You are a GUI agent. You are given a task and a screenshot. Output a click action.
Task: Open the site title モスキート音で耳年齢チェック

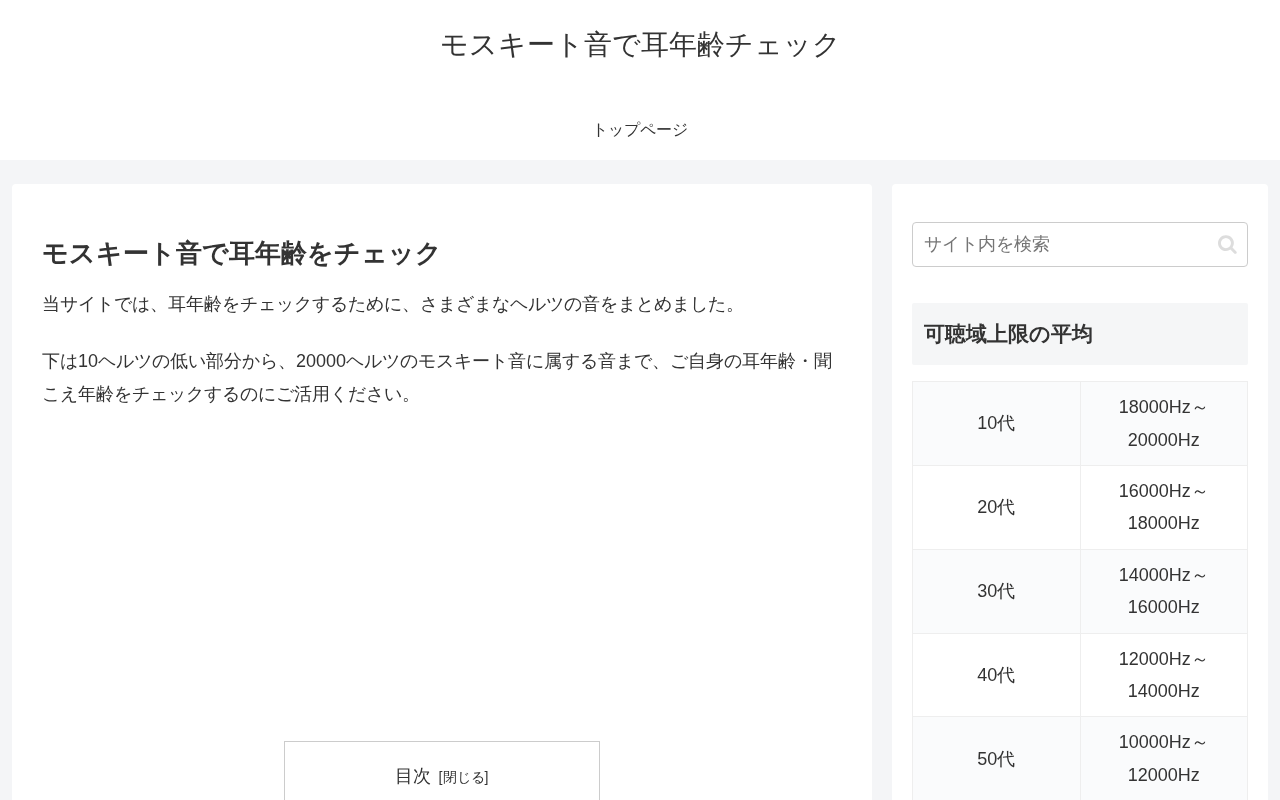640,44
